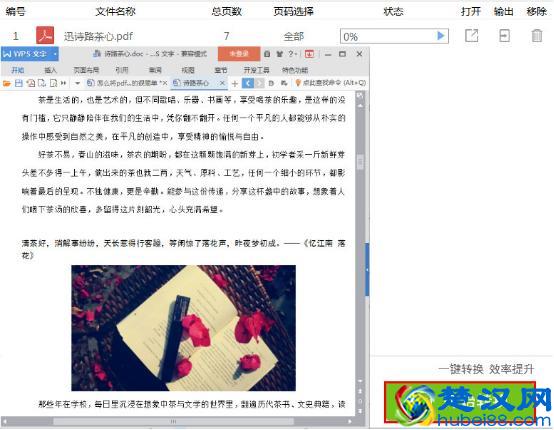Open the 开始 ribbon tab
Screen dimensions: 554x430
point(18,70)
